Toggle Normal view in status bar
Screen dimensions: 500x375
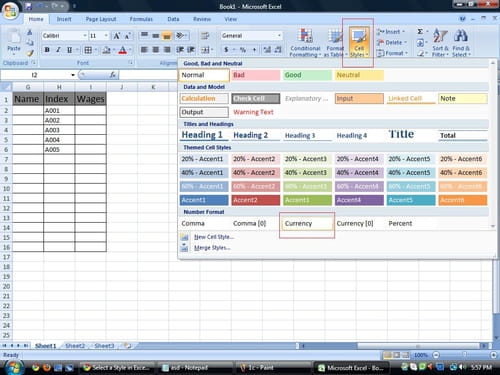tap(387, 355)
